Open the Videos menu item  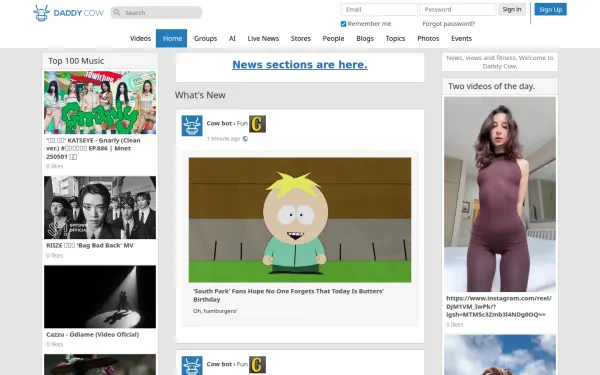140,38
